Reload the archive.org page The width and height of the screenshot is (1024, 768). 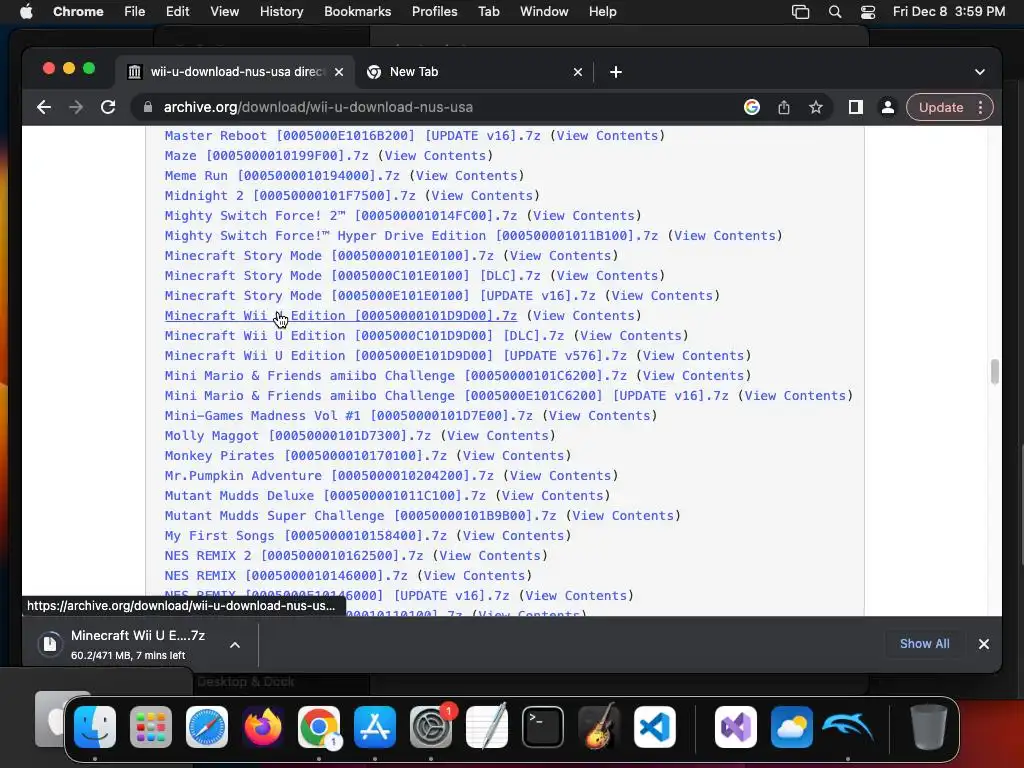tap(108, 107)
